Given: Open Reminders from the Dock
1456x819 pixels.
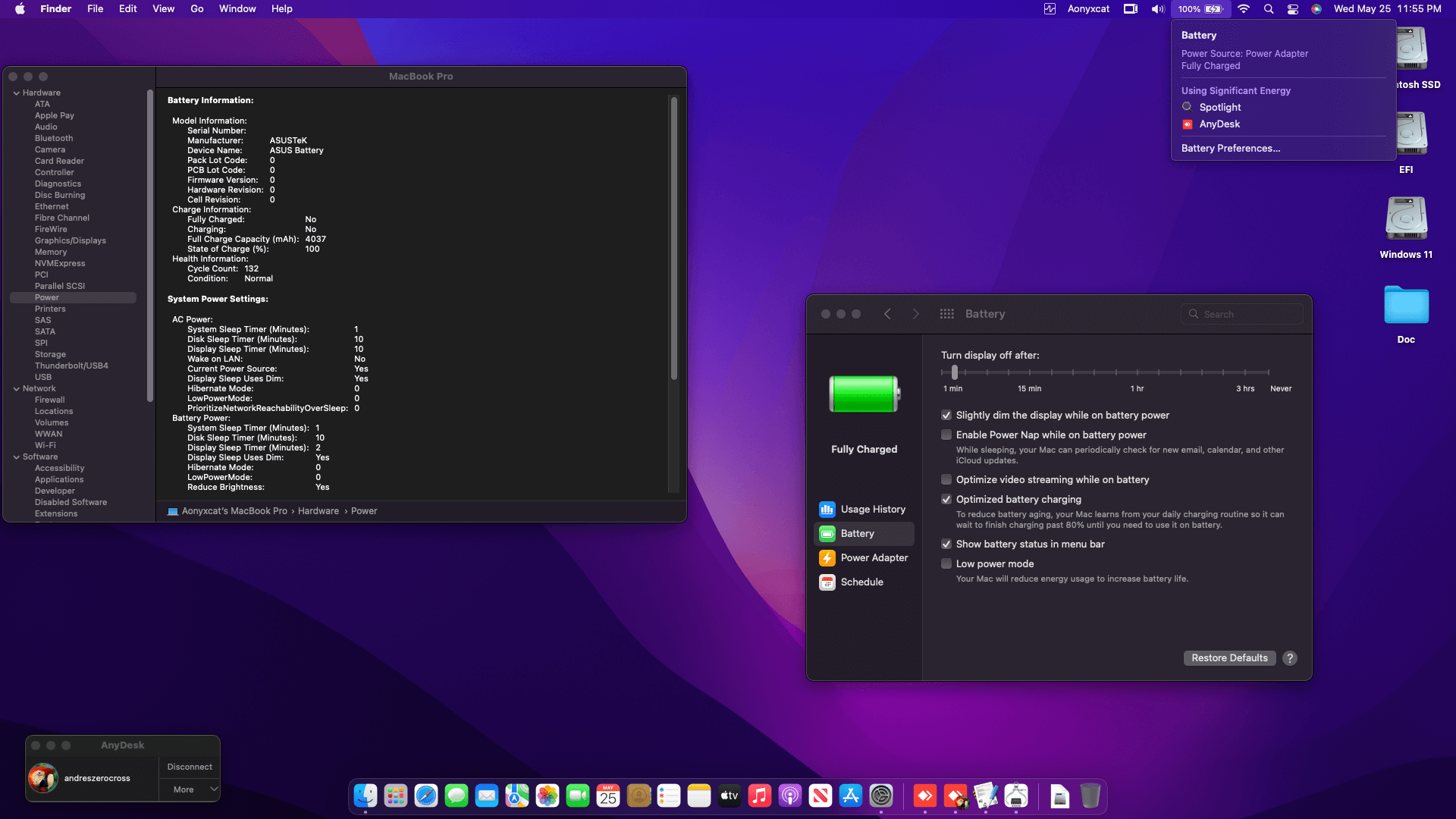Looking at the screenshot, I should click(669, 795).
